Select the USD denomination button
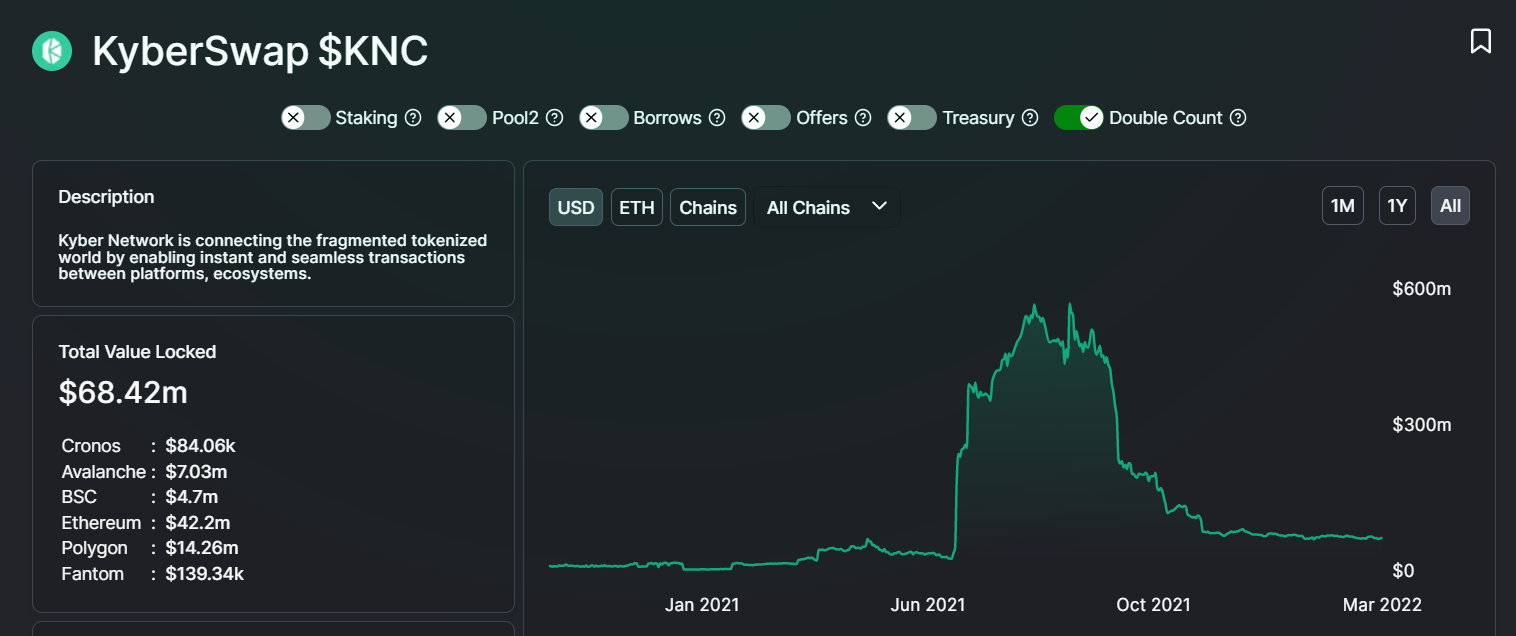 click(576, 207)
